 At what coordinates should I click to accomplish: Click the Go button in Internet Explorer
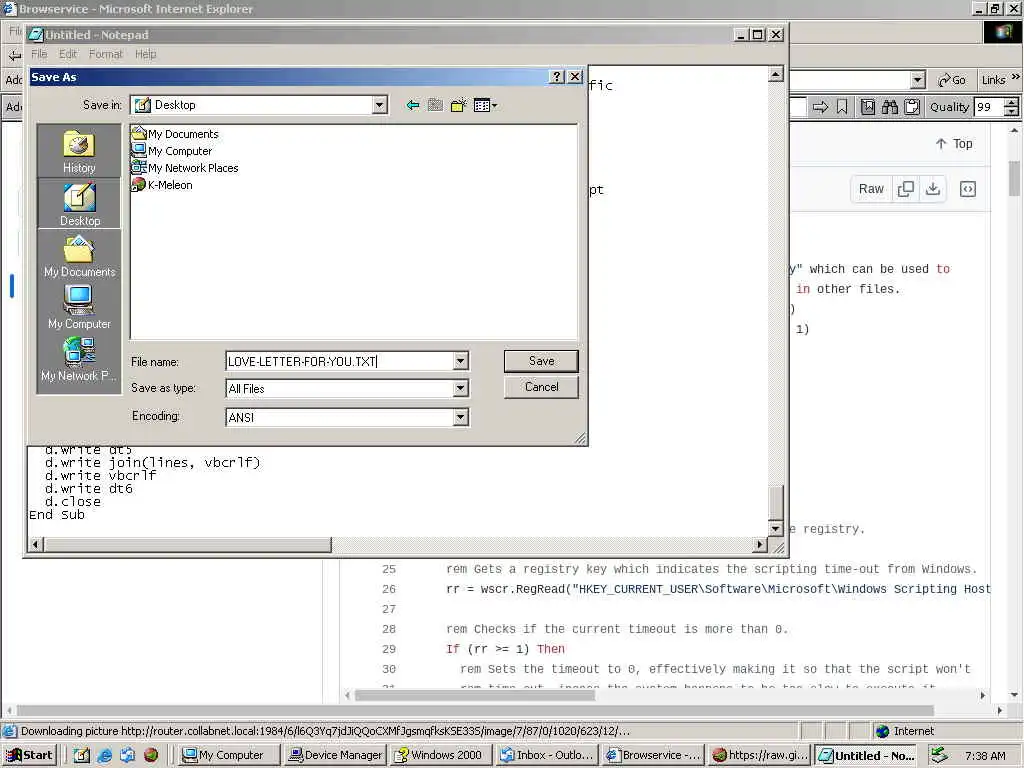coord(952,80)
